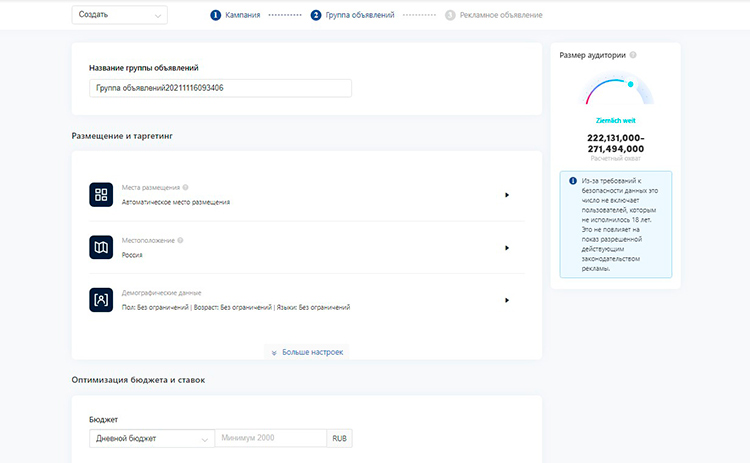The width and height of the screenshot is (750, 463).
Task: Click the ad group name input field
Action: coord(220,88)
